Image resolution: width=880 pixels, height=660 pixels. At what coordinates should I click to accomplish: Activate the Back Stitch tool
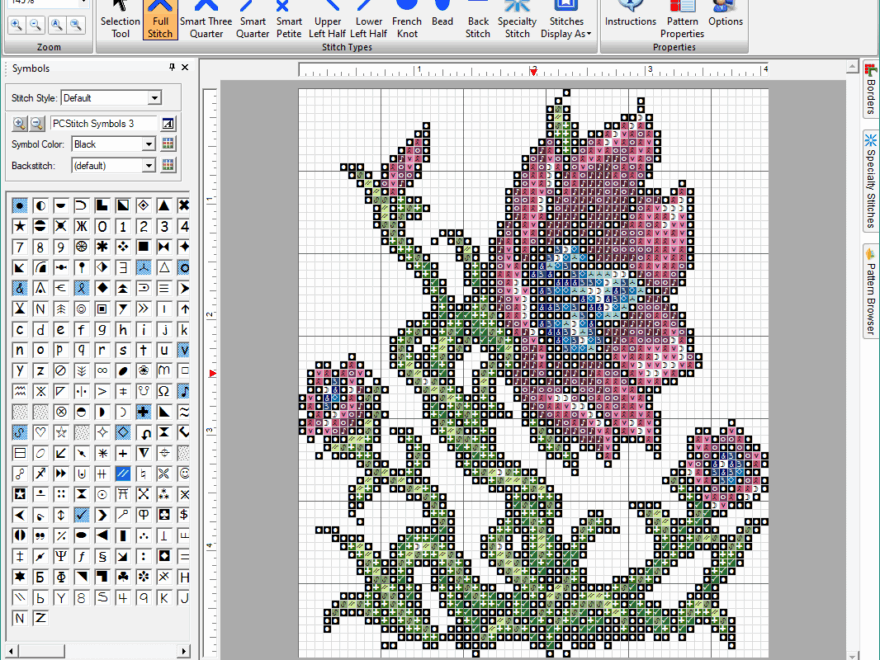point(477,20)
